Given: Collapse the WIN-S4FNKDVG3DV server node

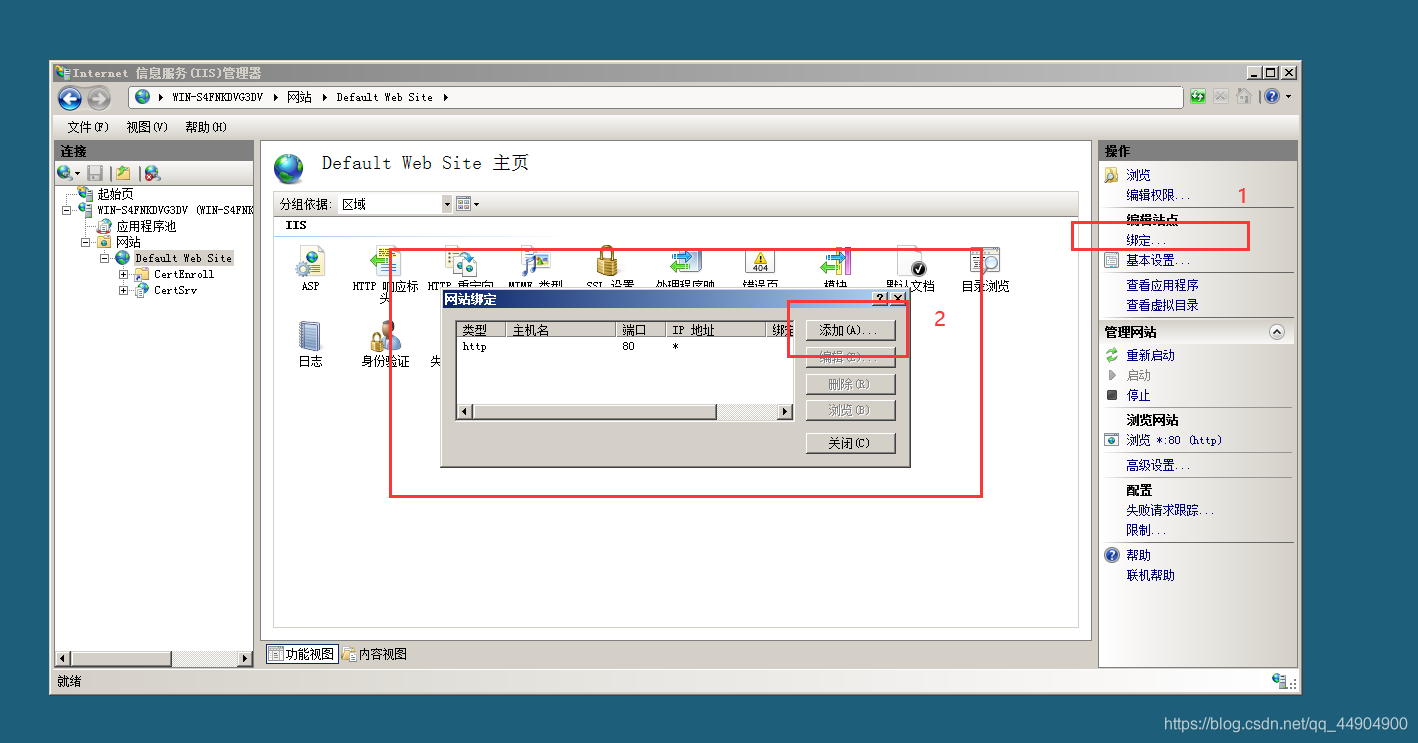Looking at the screenshot, I should point(67,210).
